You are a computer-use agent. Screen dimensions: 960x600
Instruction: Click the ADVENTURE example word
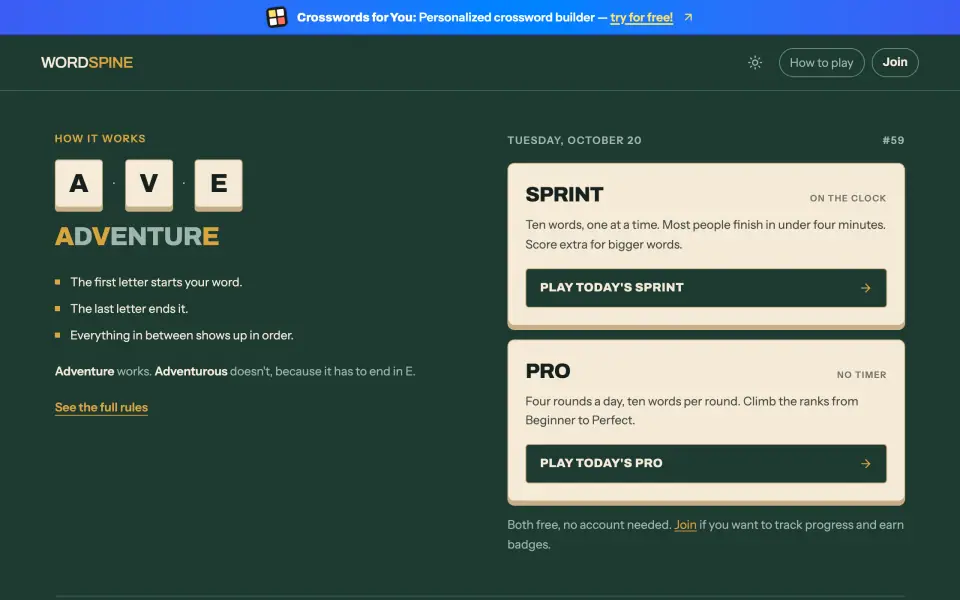click(x=137, y=236)
